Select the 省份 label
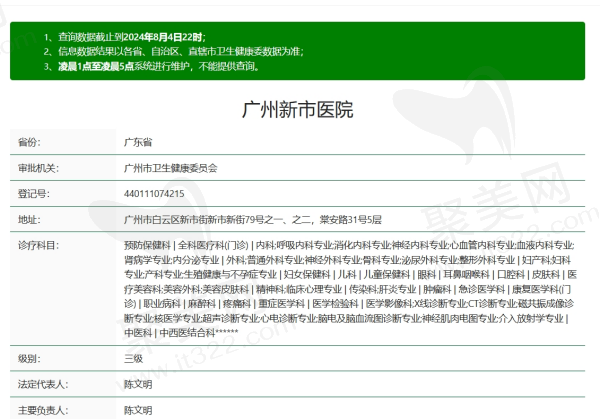 coord(29,142)
